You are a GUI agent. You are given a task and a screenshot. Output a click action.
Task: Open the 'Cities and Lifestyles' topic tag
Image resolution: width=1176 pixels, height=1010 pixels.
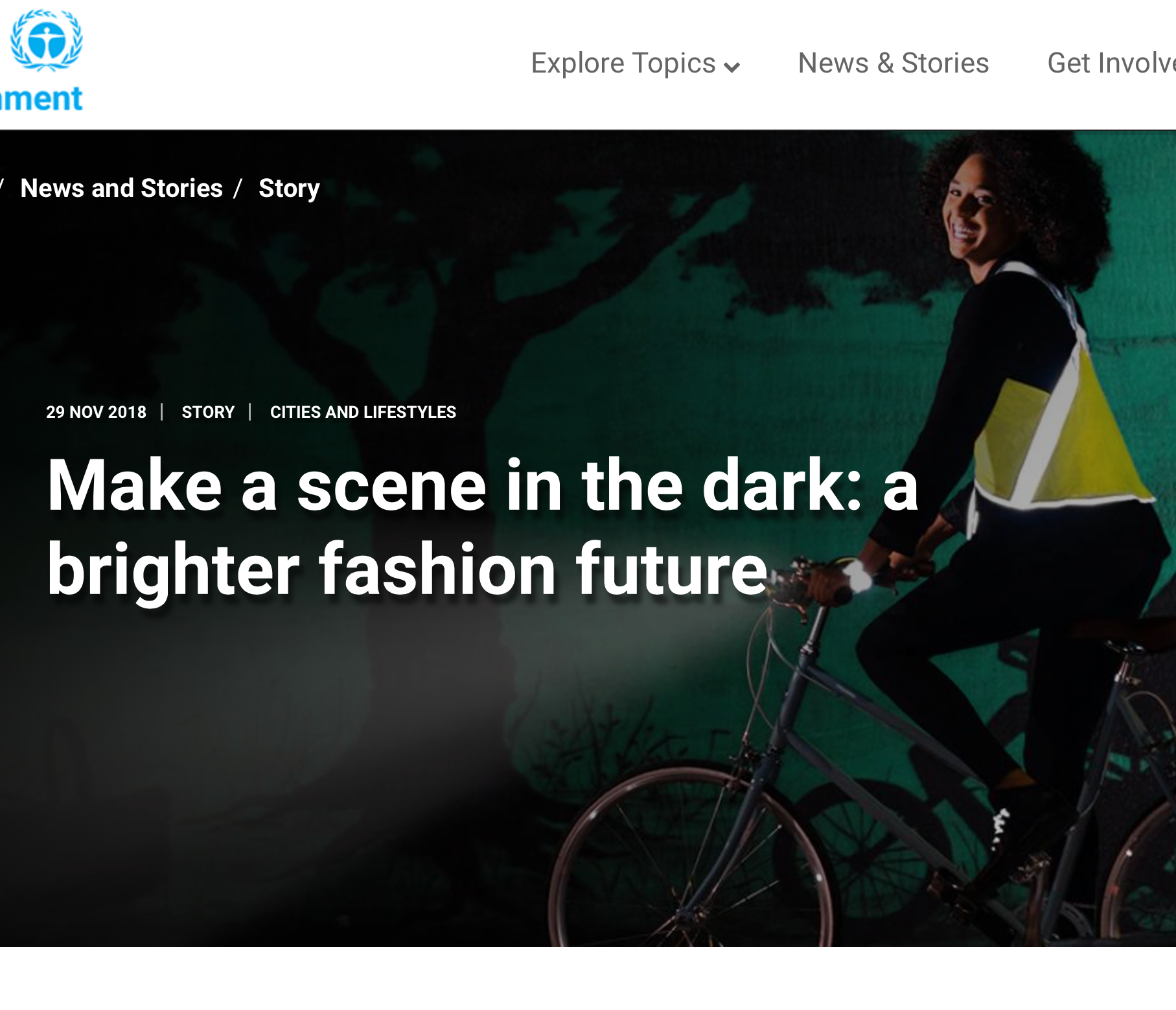(363, 412)
